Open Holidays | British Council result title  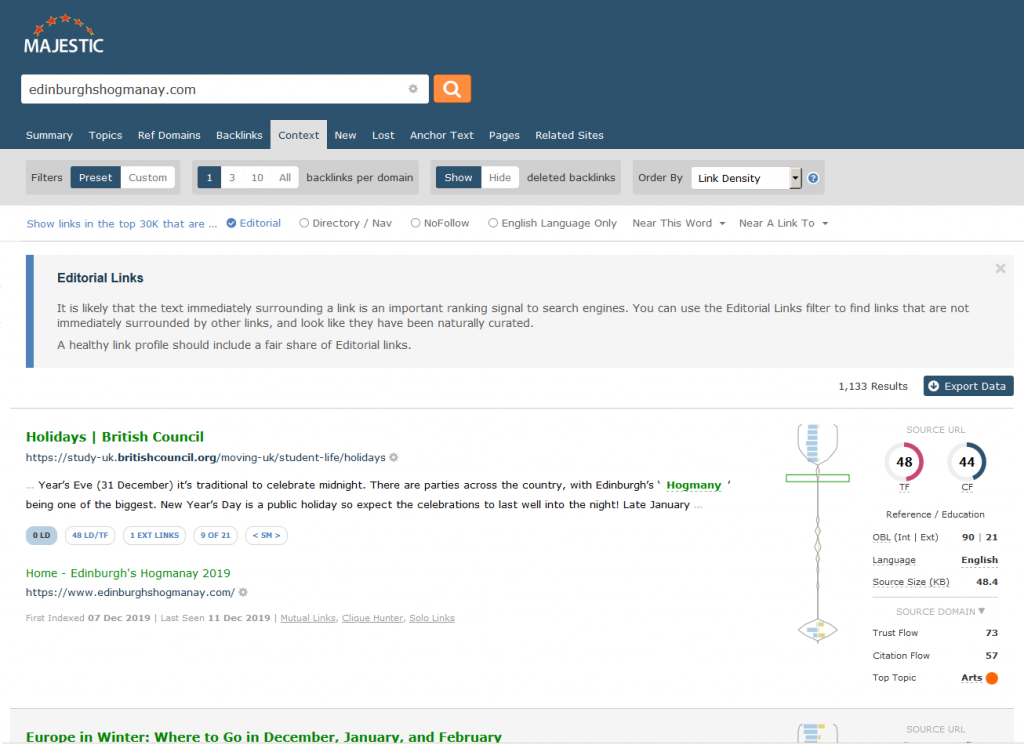point(115,437)
